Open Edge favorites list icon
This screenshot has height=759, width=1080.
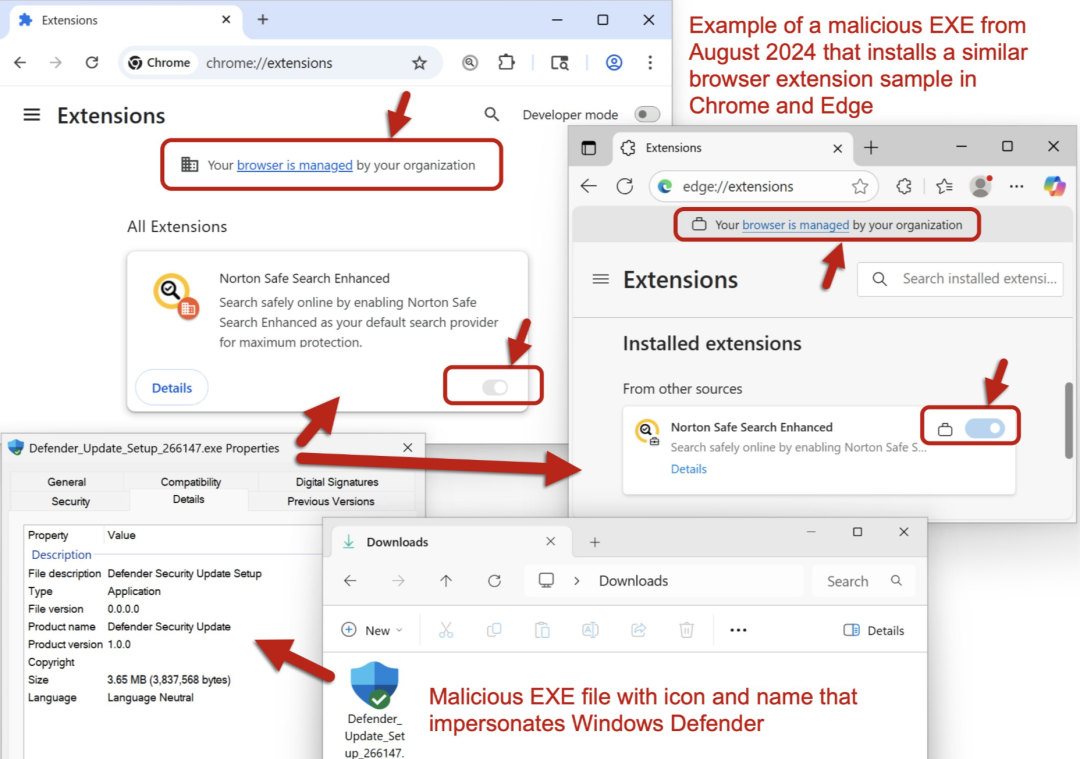pyautogui.click(x=944, y=186)
